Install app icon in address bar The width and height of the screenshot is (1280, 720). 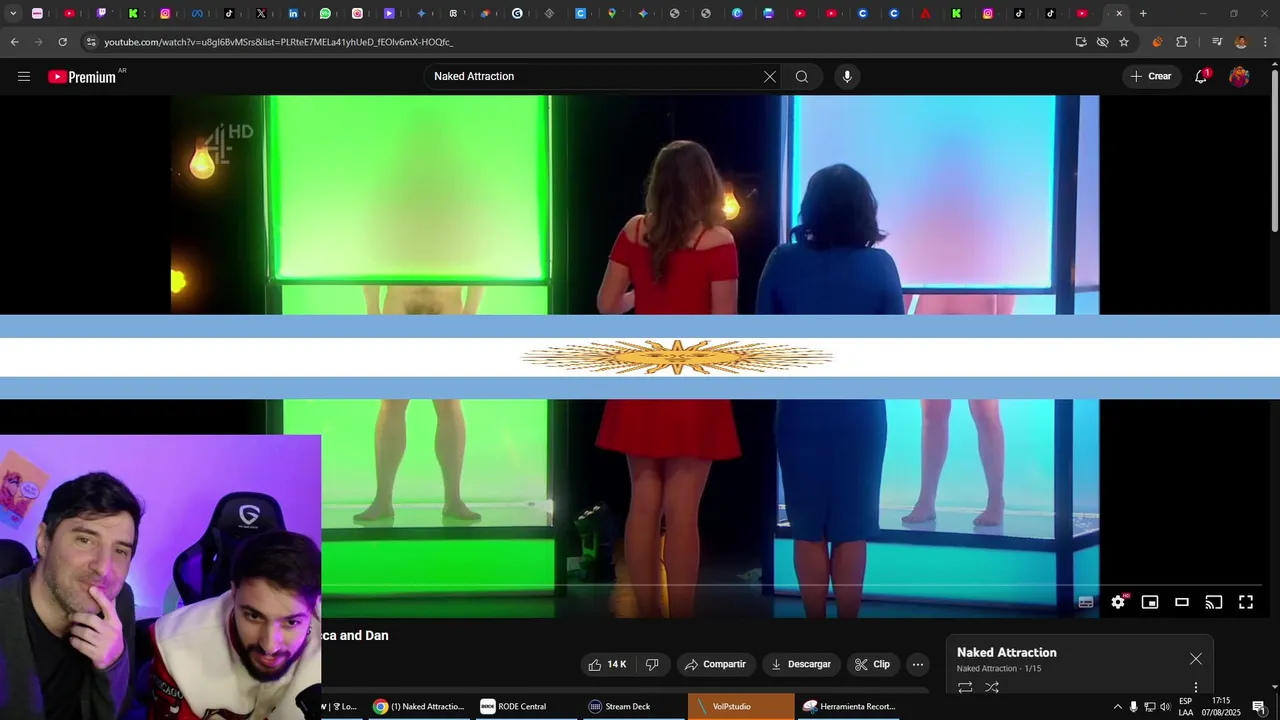tap(1081, 42)
